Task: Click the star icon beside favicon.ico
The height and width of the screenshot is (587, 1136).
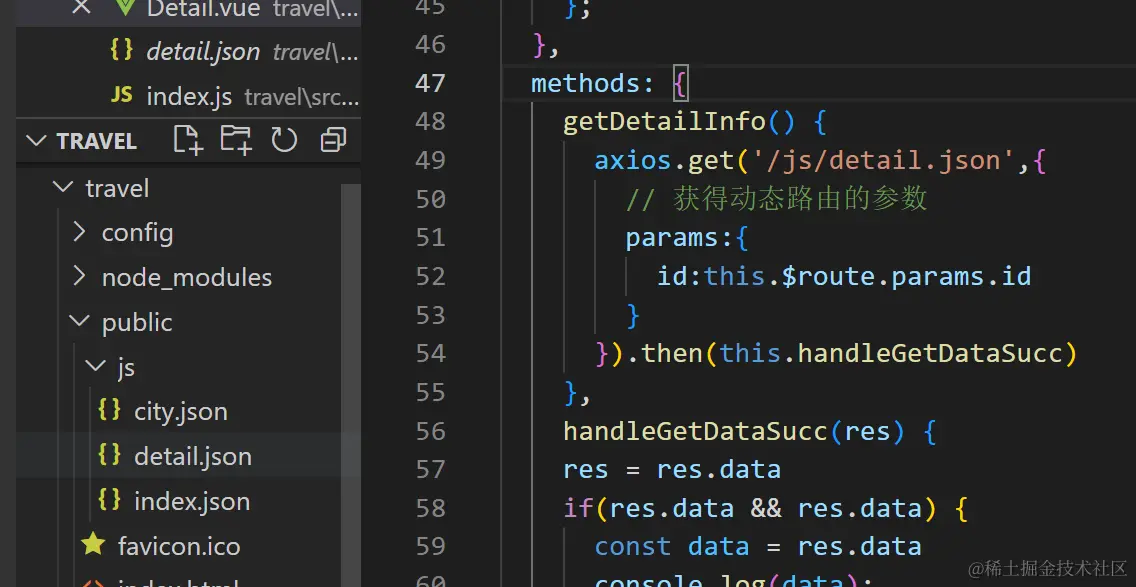Action: (93, 544)
